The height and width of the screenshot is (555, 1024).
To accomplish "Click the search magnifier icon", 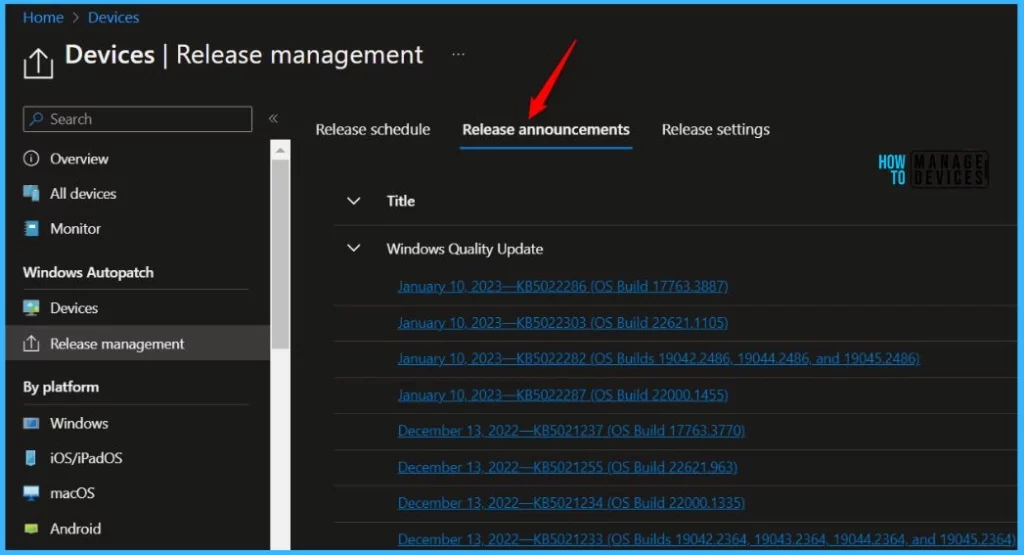I will click(37, 119).
